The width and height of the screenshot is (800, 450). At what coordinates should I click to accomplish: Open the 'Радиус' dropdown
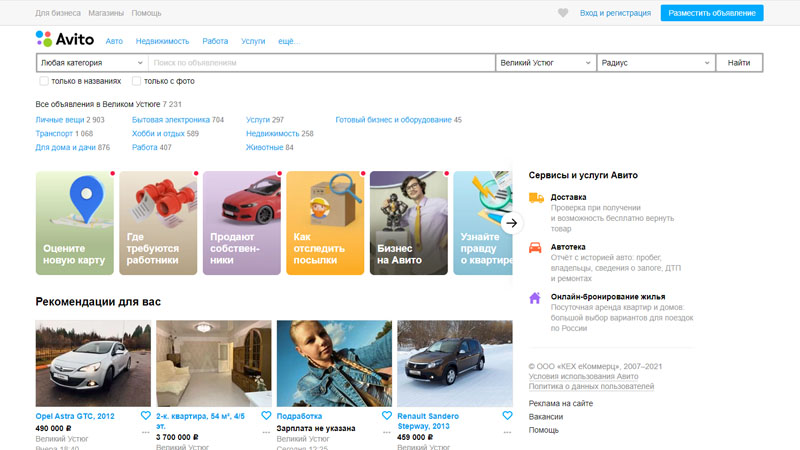click(656, 63)
